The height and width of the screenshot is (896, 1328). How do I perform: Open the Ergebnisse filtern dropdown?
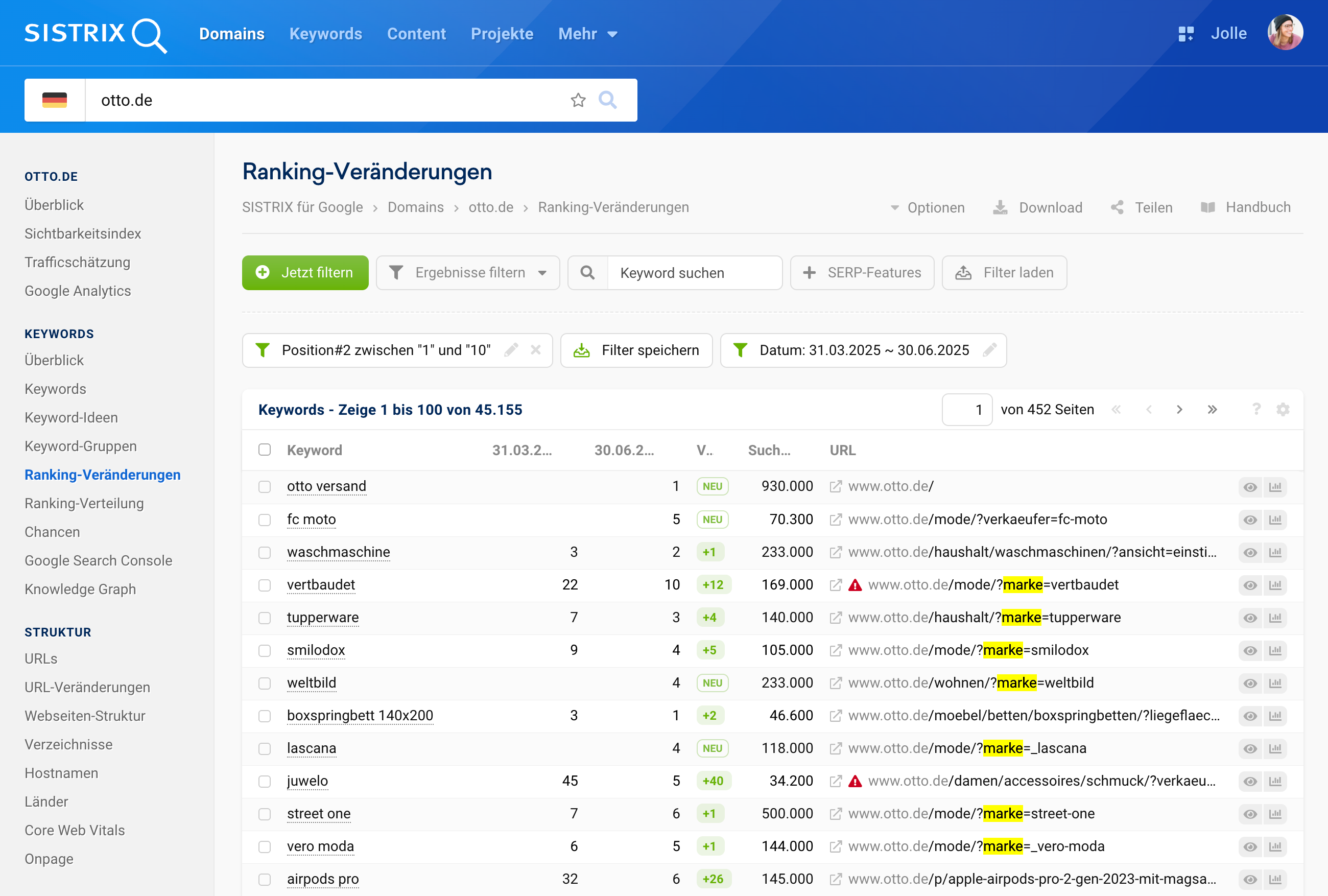pyautogui.click(x=468, y=273)
